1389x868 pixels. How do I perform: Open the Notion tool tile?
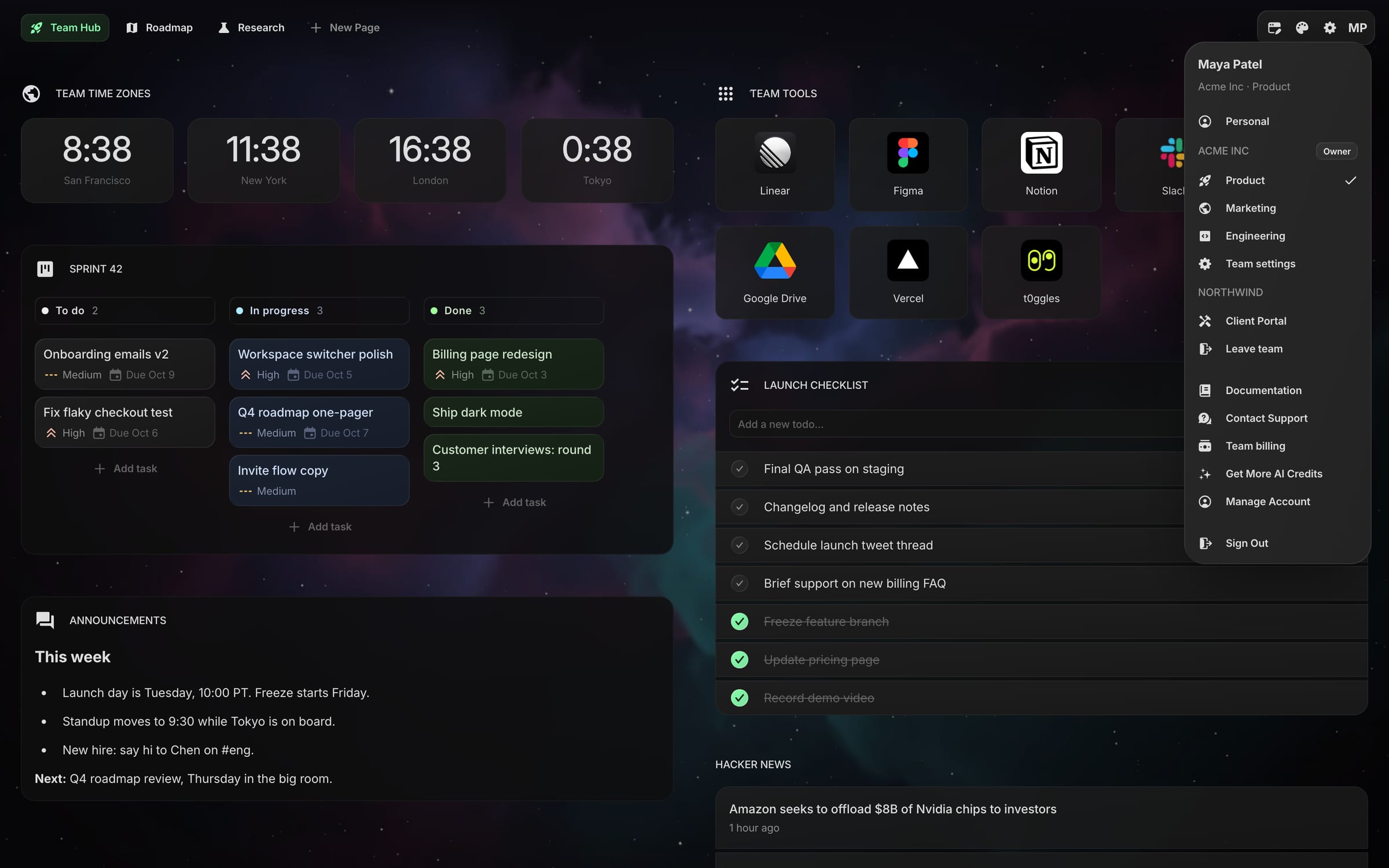[1041, 165]
